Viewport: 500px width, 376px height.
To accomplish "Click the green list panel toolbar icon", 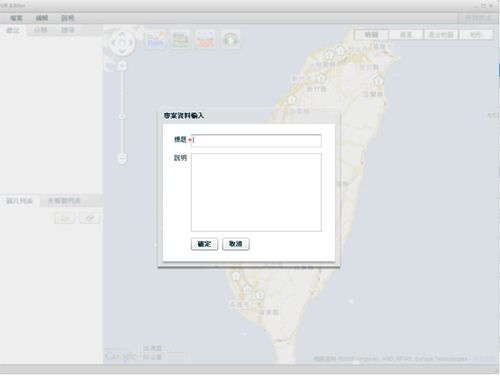I will click(180, 40).
